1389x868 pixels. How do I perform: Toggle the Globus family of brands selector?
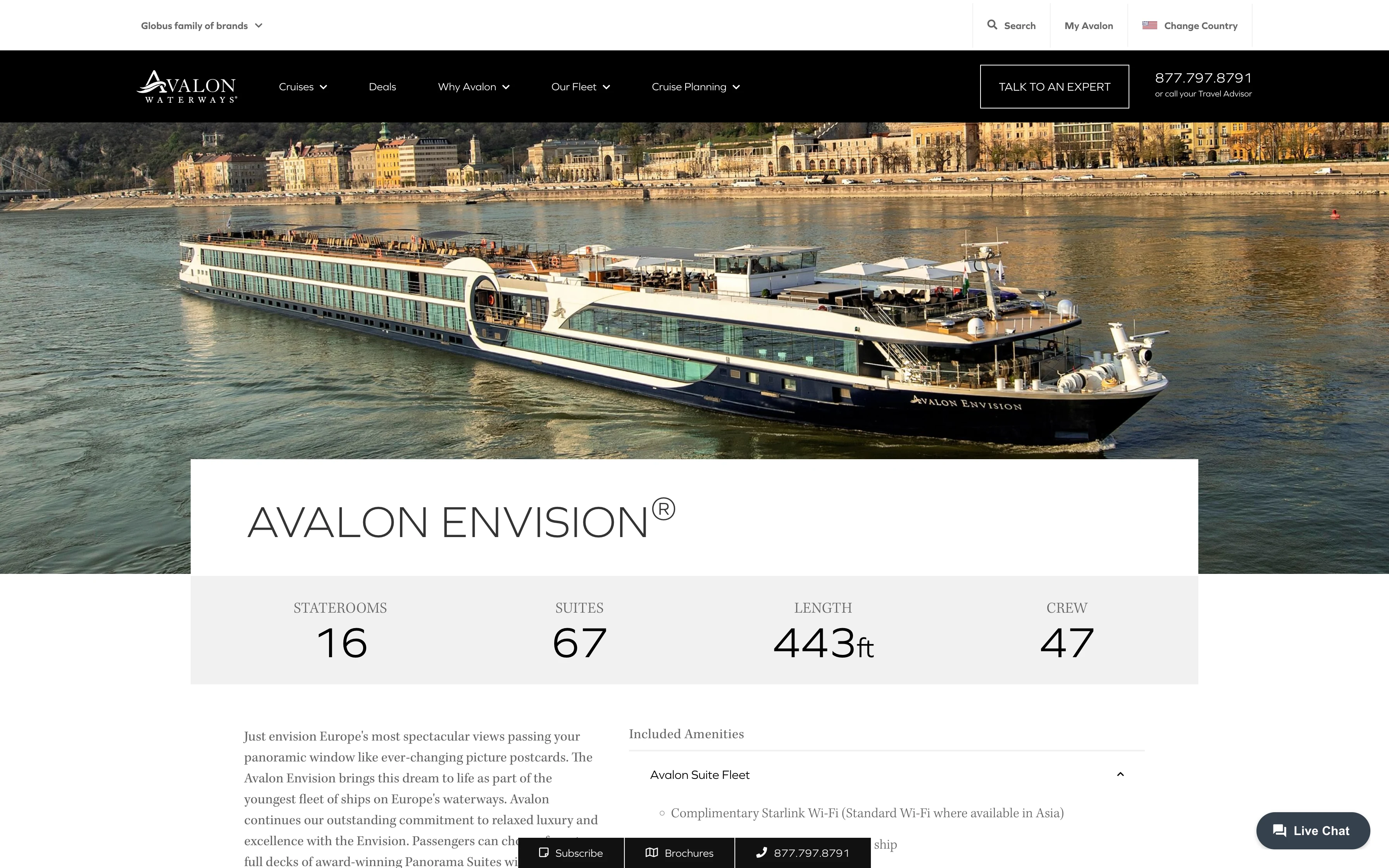(200, 25)
